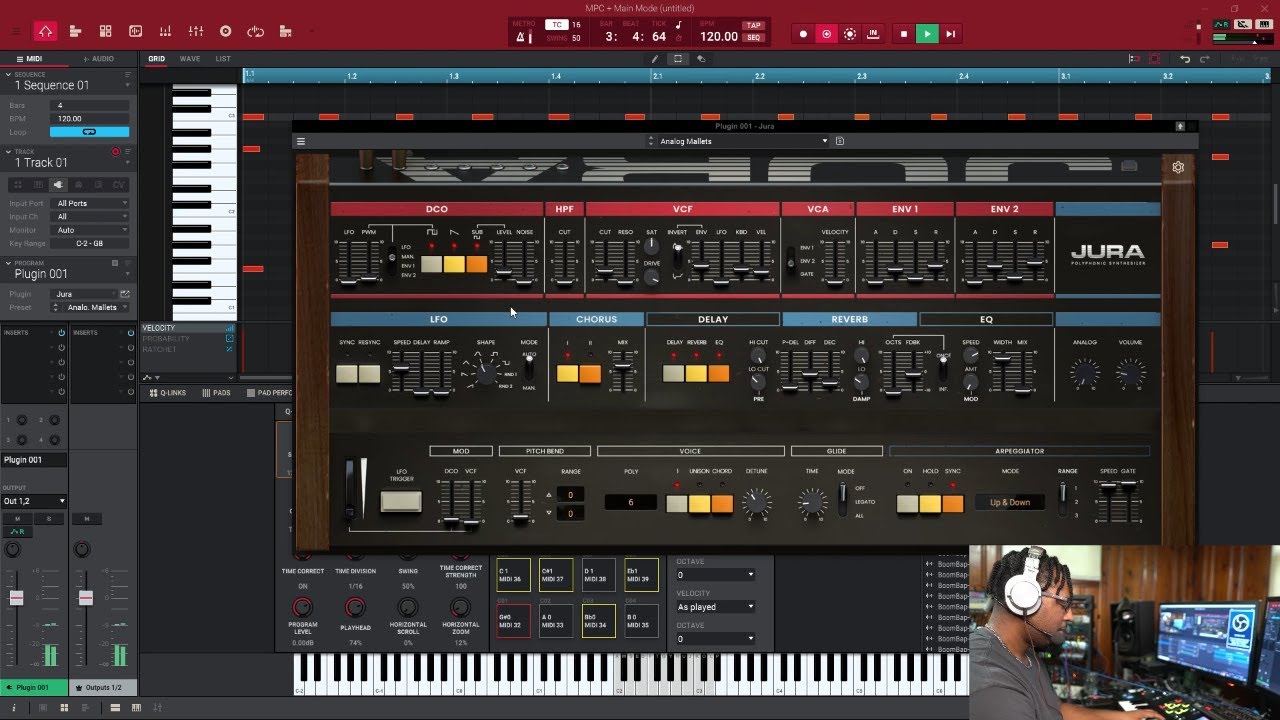
Task: Open the sample edit waveform mode icon
Action: pos(136,32)
